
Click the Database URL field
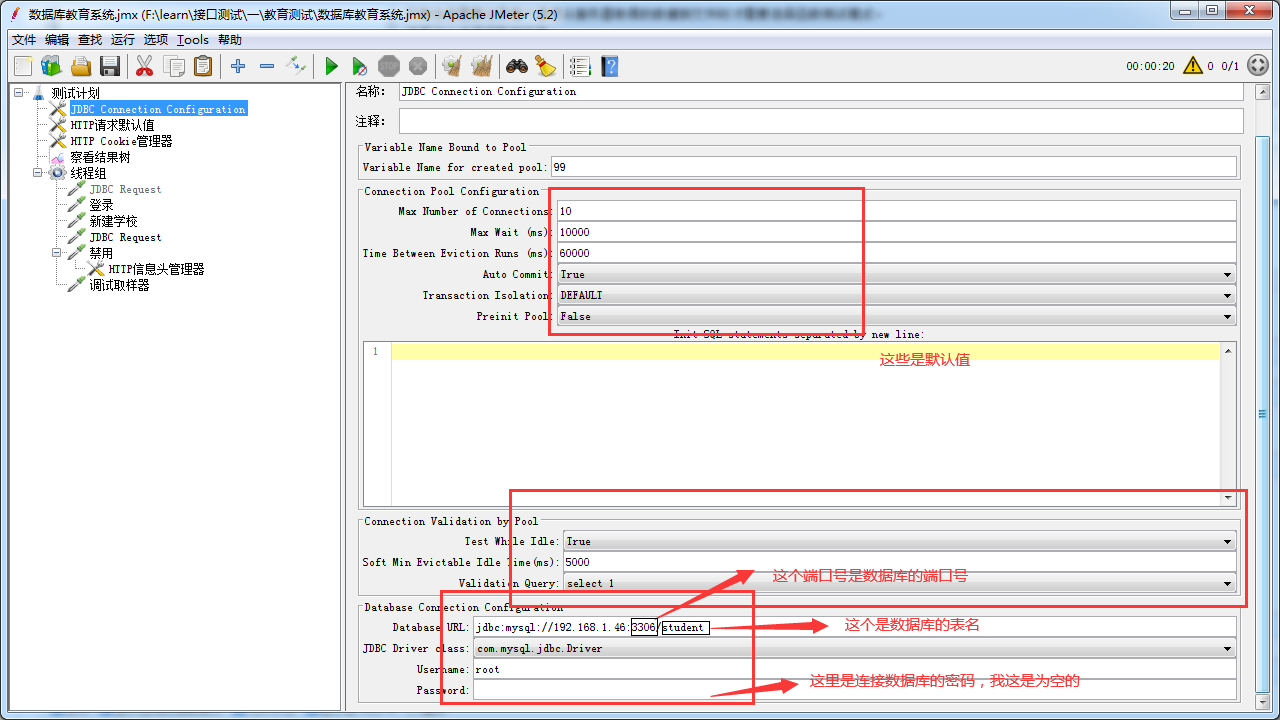click(855, 627)
